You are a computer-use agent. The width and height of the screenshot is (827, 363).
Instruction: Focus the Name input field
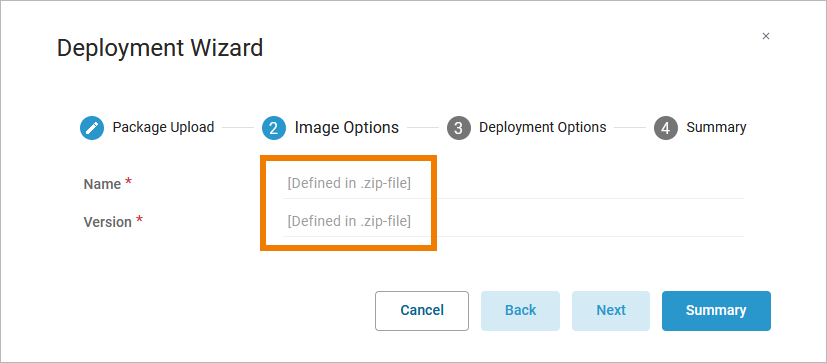(513, 184)
